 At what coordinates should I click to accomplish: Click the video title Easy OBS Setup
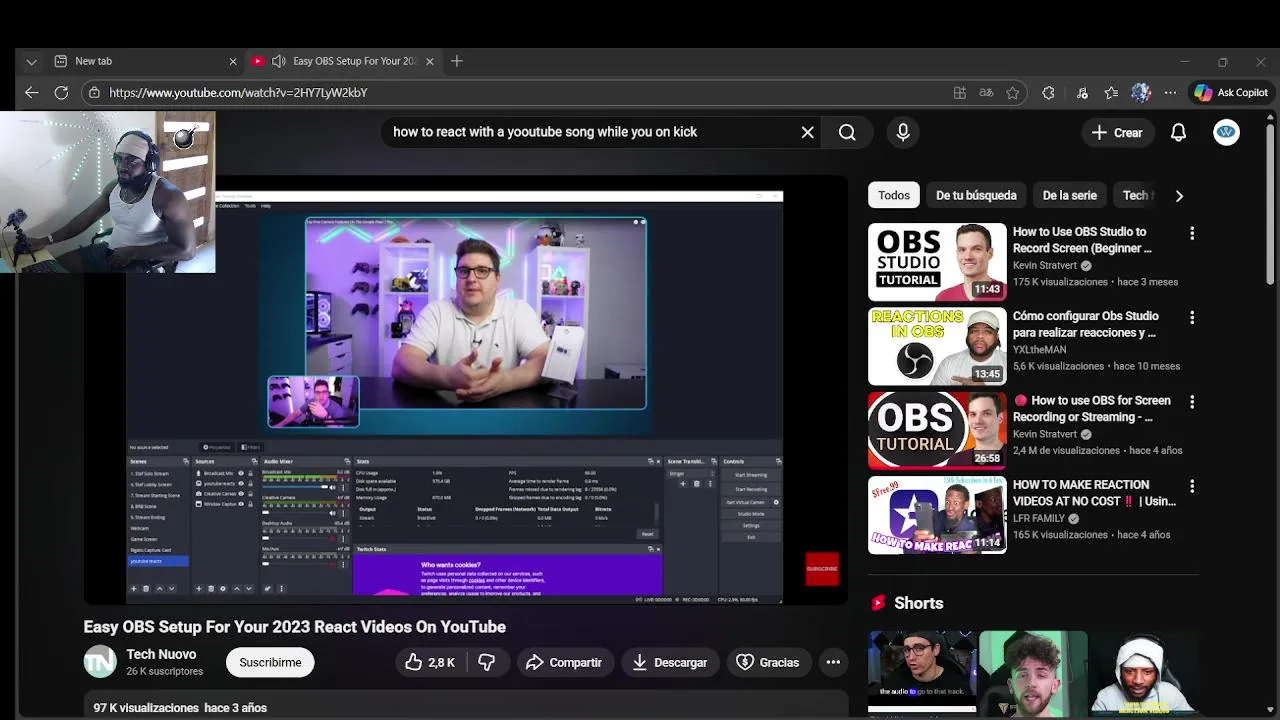tap(294, 627)
